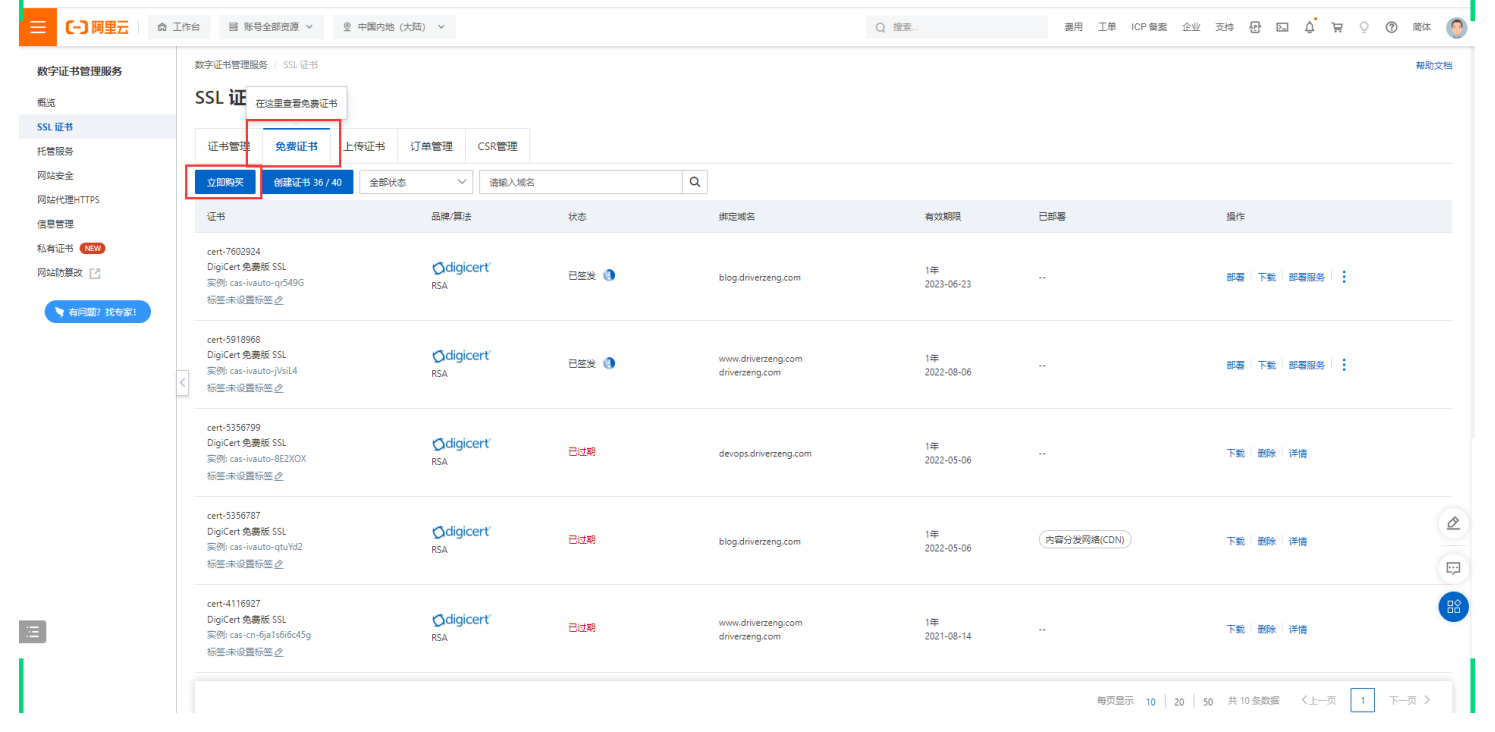Focus the 请输入域名 domain search field
Image resolution: width=1495 pixels, height=732 pixels.
(x=581, y=182)
